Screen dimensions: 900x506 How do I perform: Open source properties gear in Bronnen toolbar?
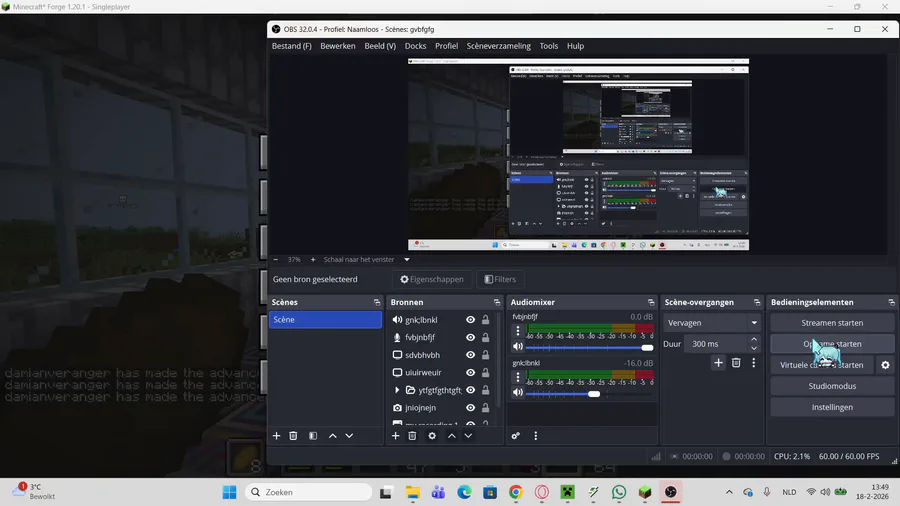[432, 436]
